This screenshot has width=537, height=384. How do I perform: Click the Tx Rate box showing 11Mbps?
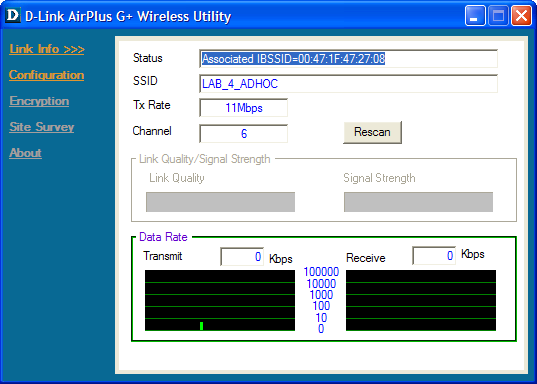pyautogui.click(x=243, y=108)
